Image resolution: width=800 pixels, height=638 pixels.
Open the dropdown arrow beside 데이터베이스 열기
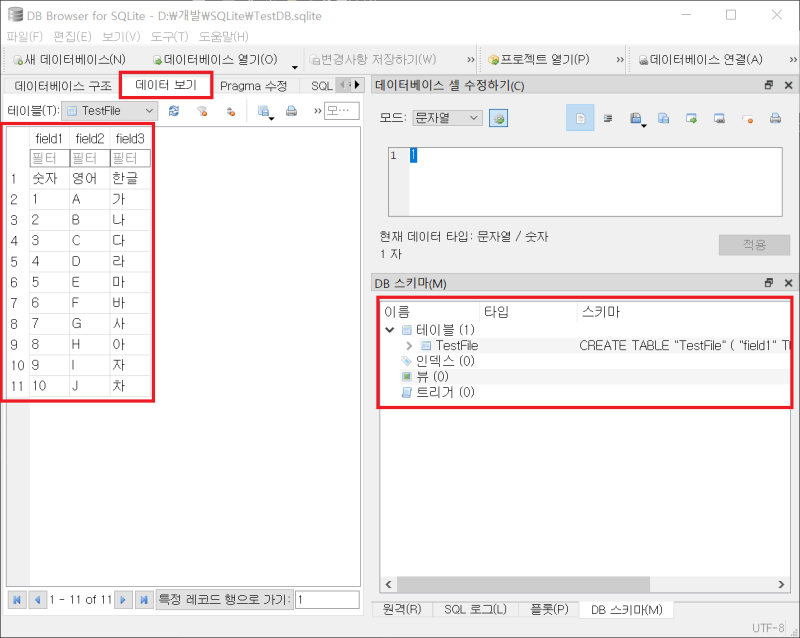[294, 67]
